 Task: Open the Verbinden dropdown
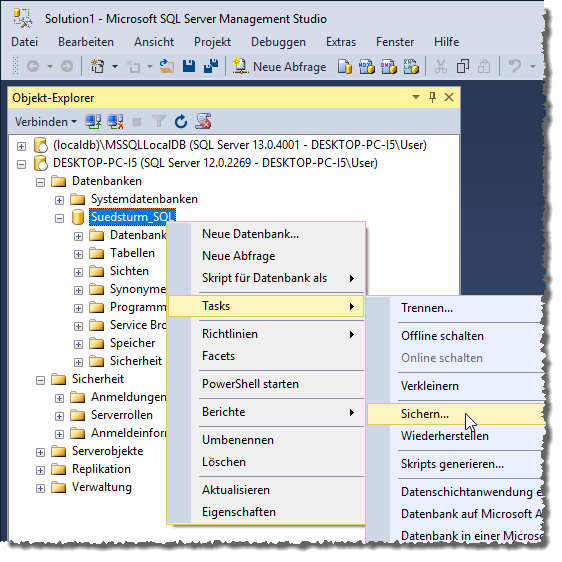tap(46, 122)
